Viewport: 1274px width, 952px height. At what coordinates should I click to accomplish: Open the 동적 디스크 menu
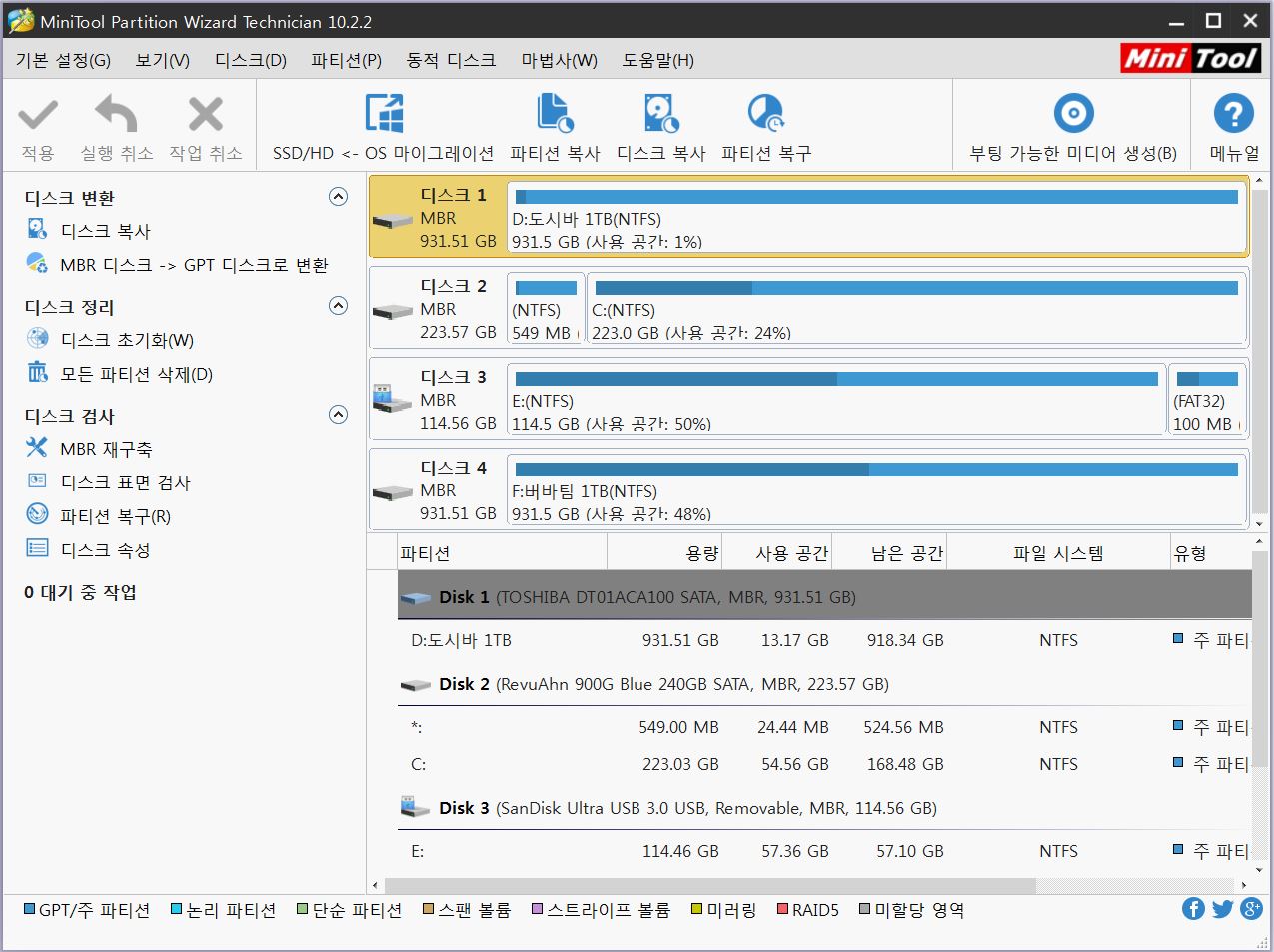click(x=451, y=60)
